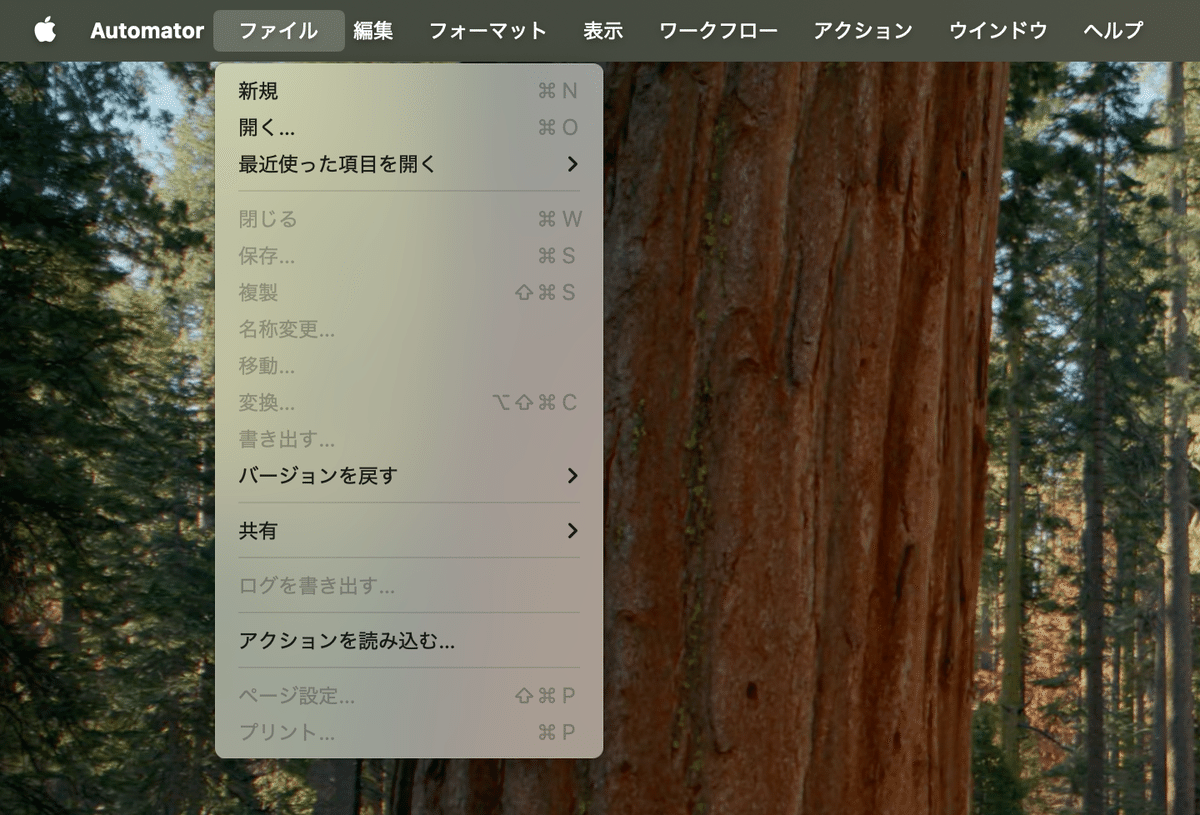Open the アクション menu

pyautogui.click(x=863, y=30)
